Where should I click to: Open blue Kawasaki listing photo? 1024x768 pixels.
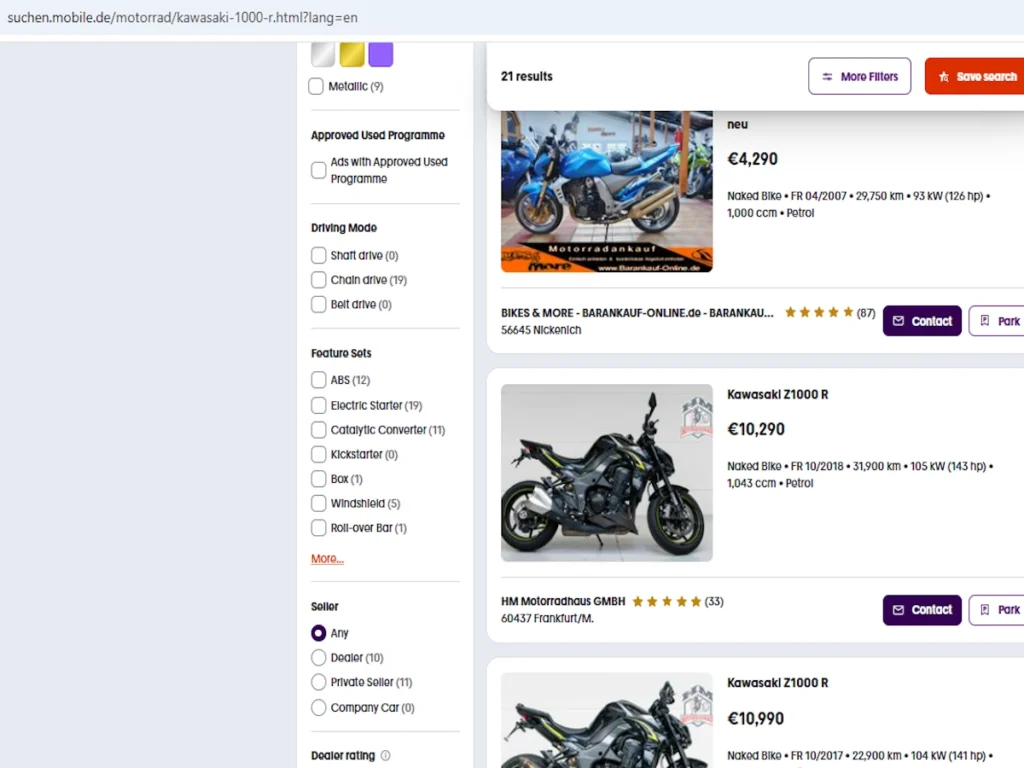607,191
